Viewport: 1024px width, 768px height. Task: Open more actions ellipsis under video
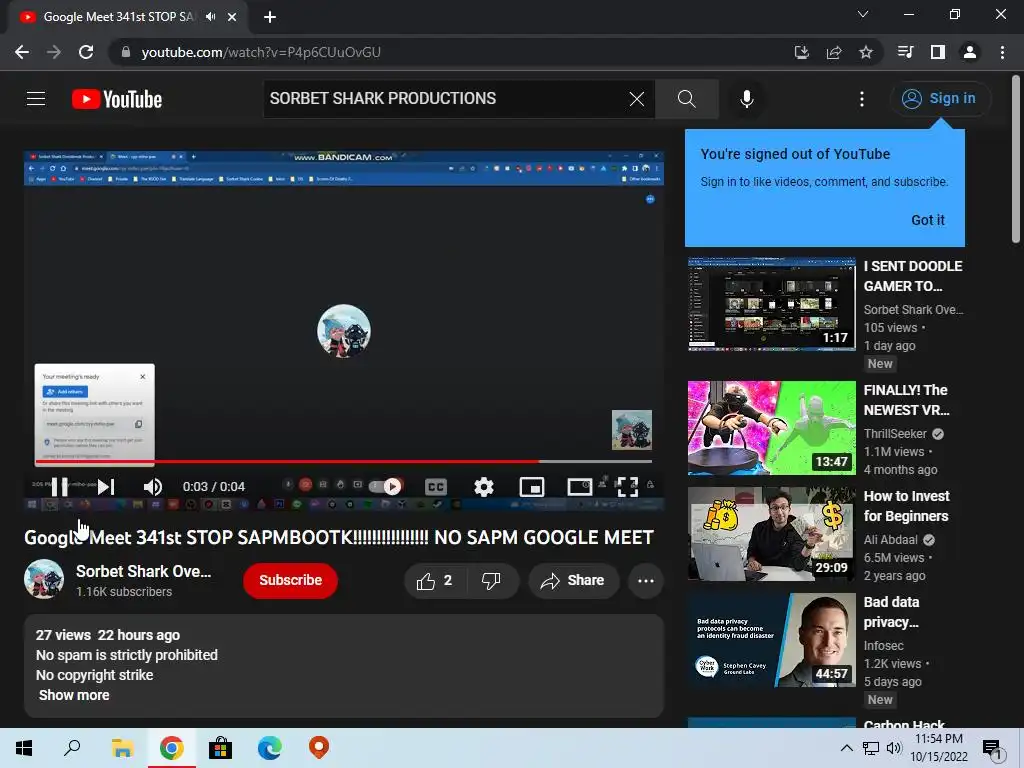coord(646,581)
